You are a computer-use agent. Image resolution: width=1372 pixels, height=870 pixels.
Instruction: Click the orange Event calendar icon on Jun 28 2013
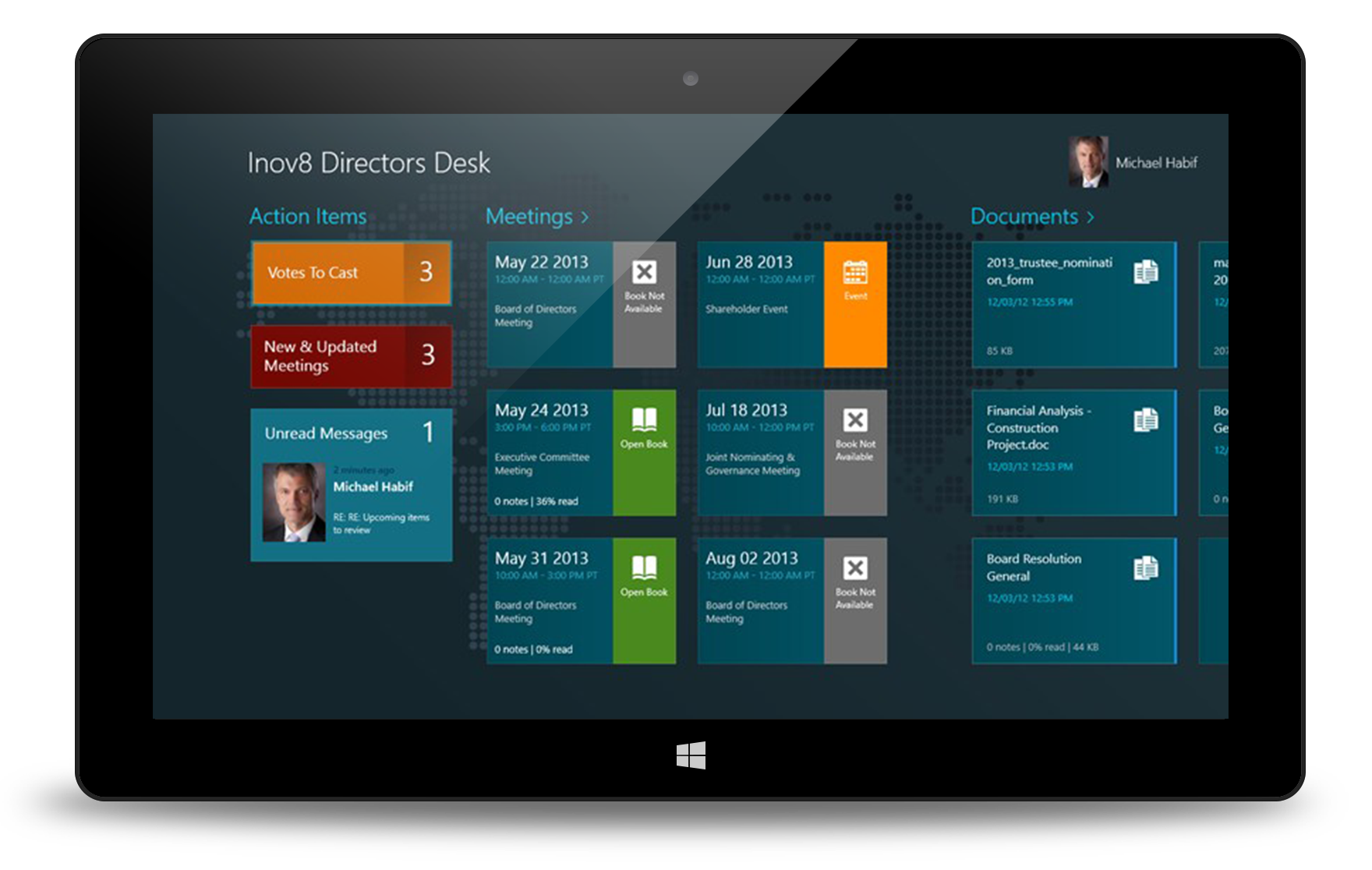pyautogui.click(x=855, y=273)
